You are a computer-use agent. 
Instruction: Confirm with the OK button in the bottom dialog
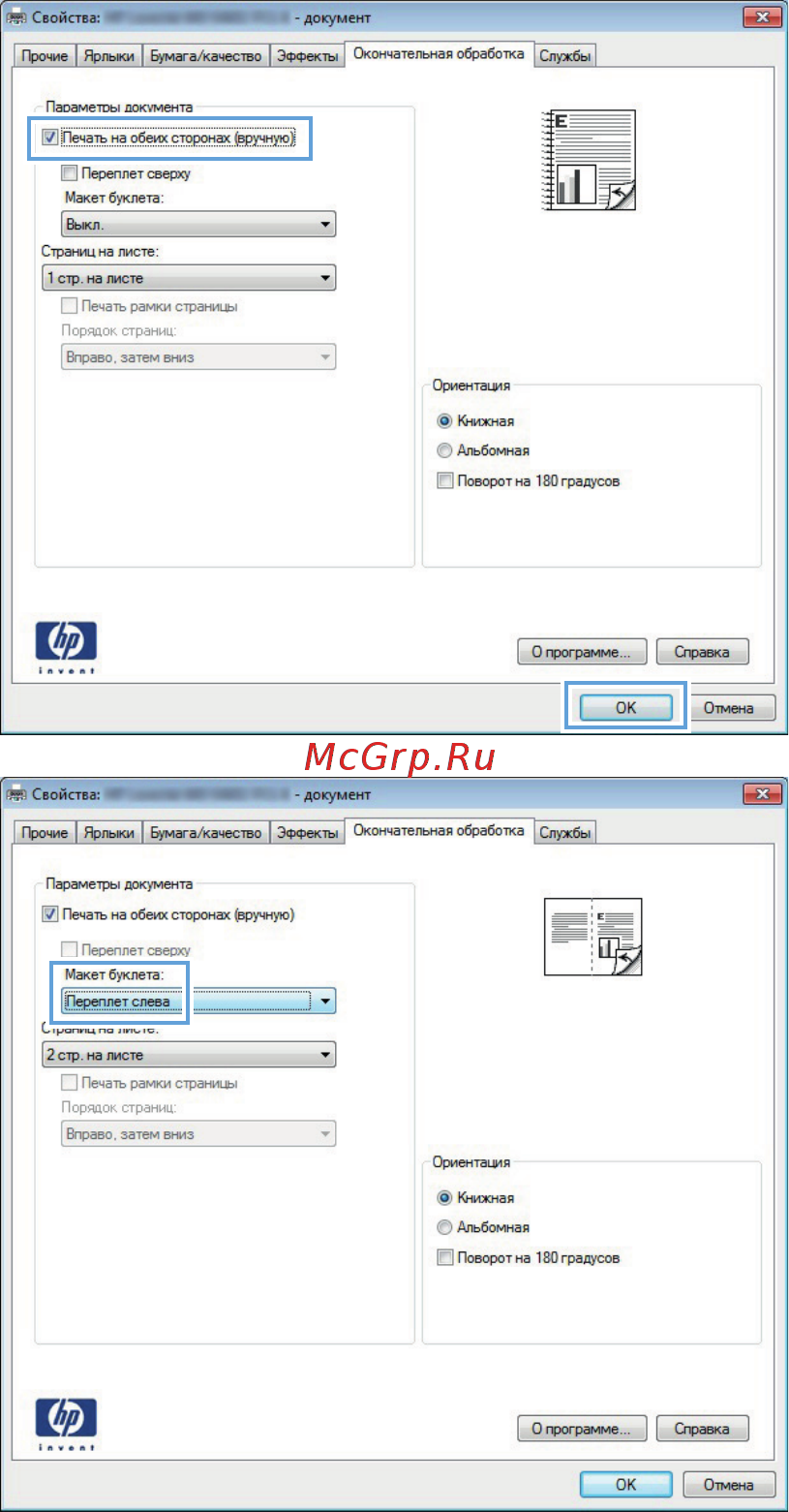tap(625, 1484)
